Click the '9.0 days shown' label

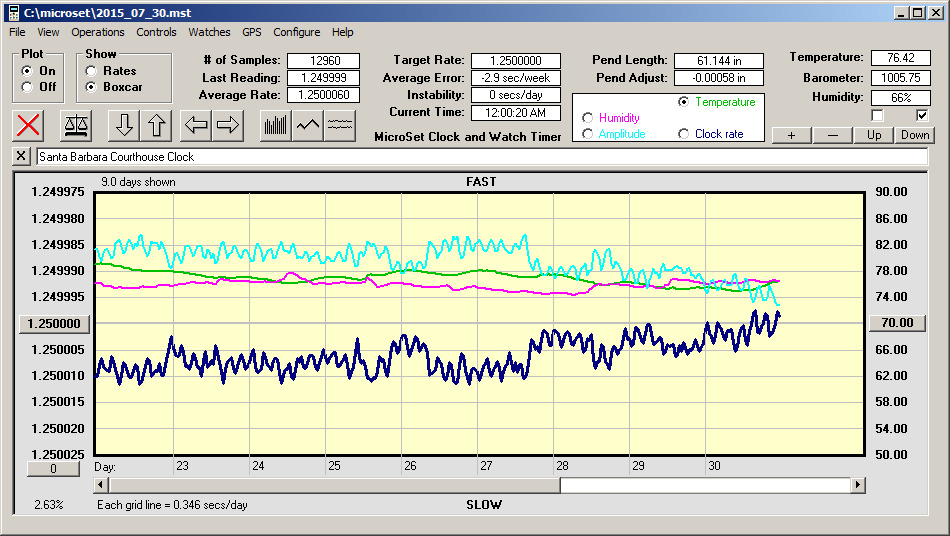tap(138, 182)
